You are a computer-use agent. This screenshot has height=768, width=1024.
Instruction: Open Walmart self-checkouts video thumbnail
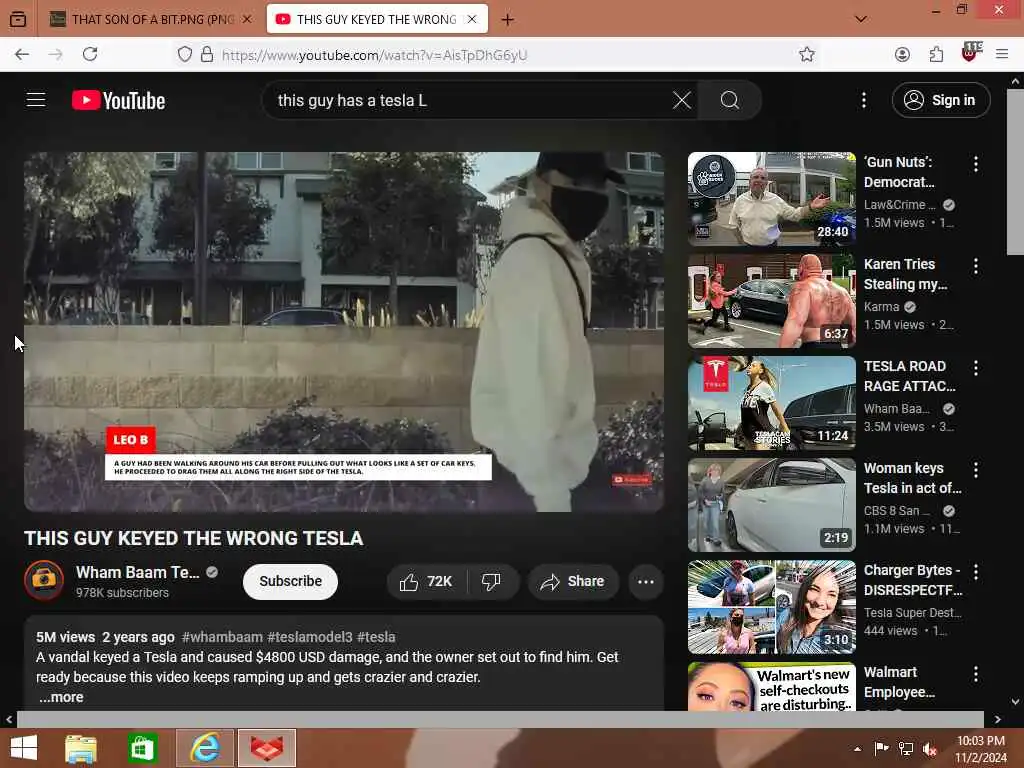point(771,686)
